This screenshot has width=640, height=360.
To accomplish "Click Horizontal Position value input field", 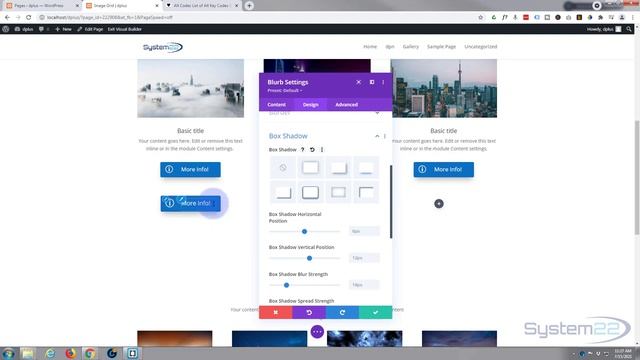I will click(x=364, y=231).
